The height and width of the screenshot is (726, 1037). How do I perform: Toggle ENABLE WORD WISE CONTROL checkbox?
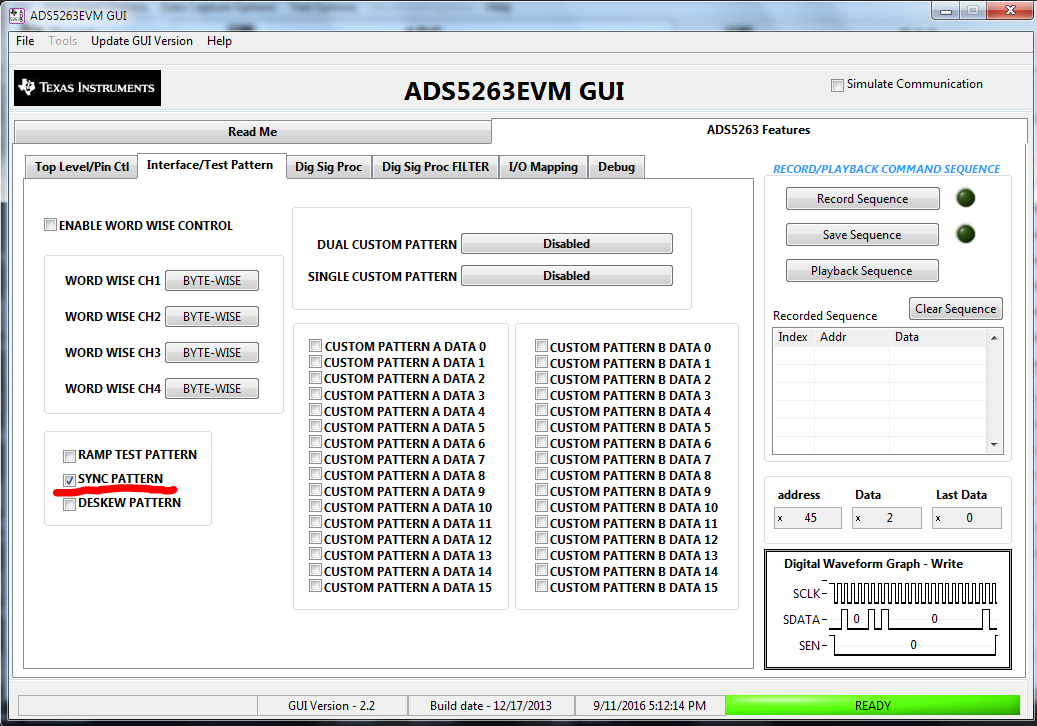click(x=50, y=225)
